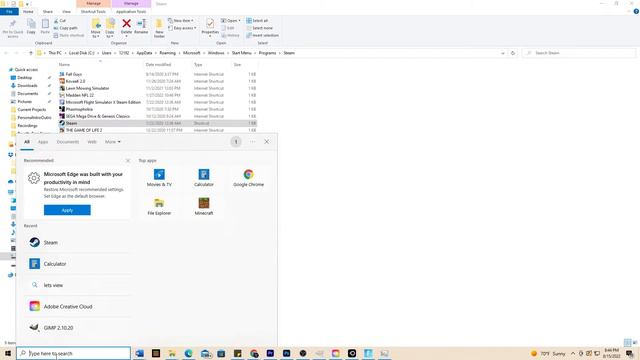Switch to Apps tab in search panel

pos(43,142)
